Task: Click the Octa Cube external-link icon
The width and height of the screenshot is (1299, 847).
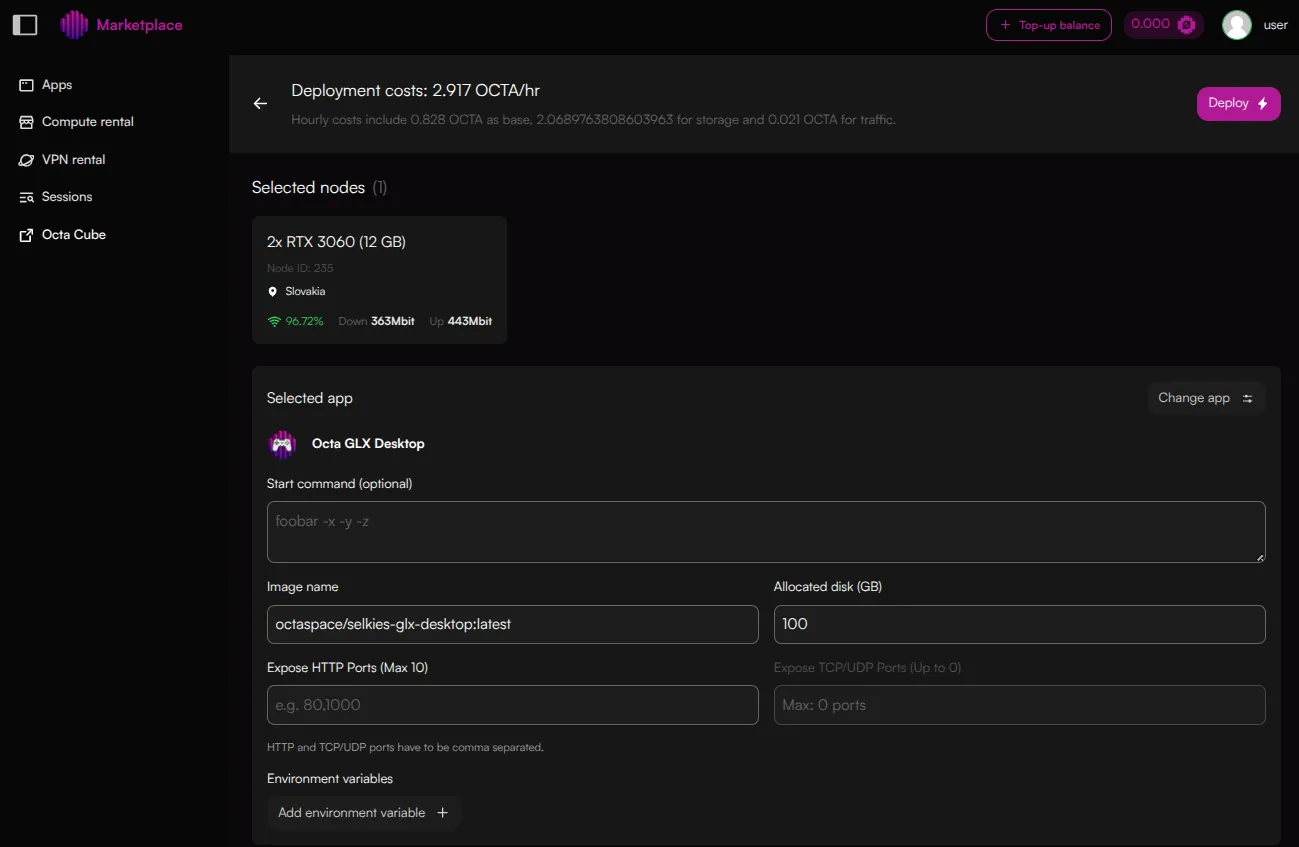Action: click(x=26, y=235)
